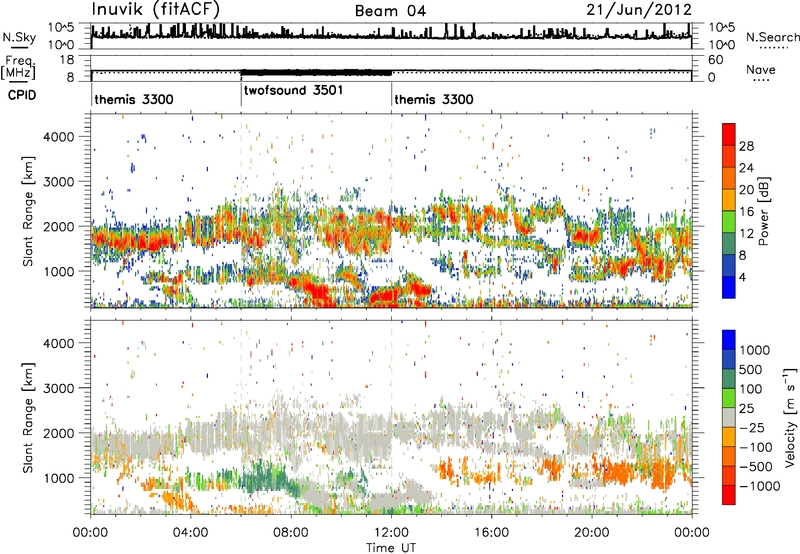Click the thick frequency band during twofsound
The image size is (800, 554).
316,72
